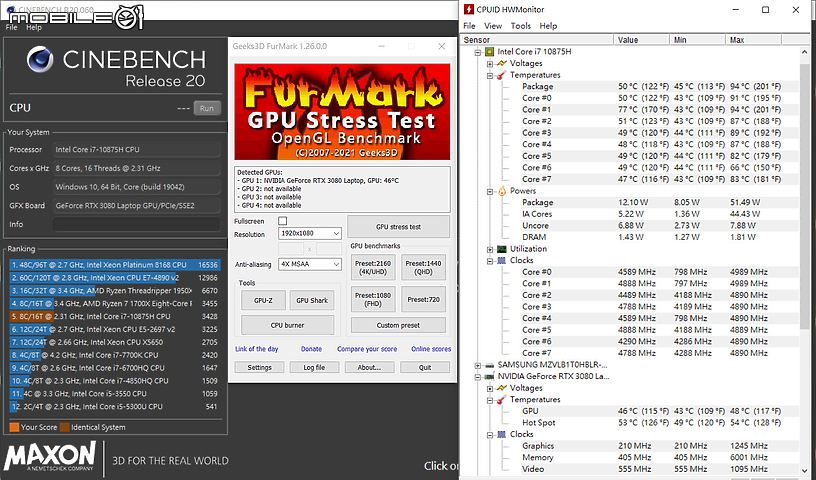The width and height of the screenshot is (816, 480).
Task: Launch GPU Shark from FurMark Tools
Action: coord(312,300)
